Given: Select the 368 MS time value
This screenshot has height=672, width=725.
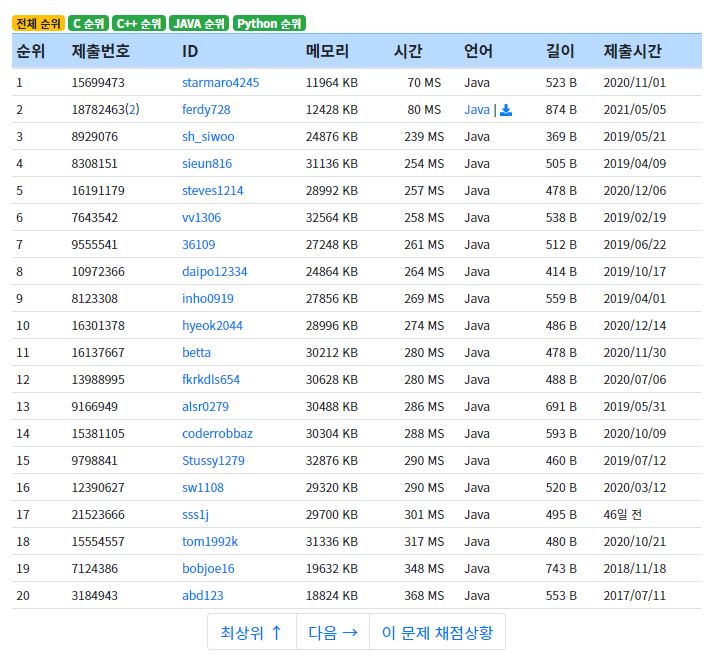Looking at the screenshot, I should (x=424, y=596).
